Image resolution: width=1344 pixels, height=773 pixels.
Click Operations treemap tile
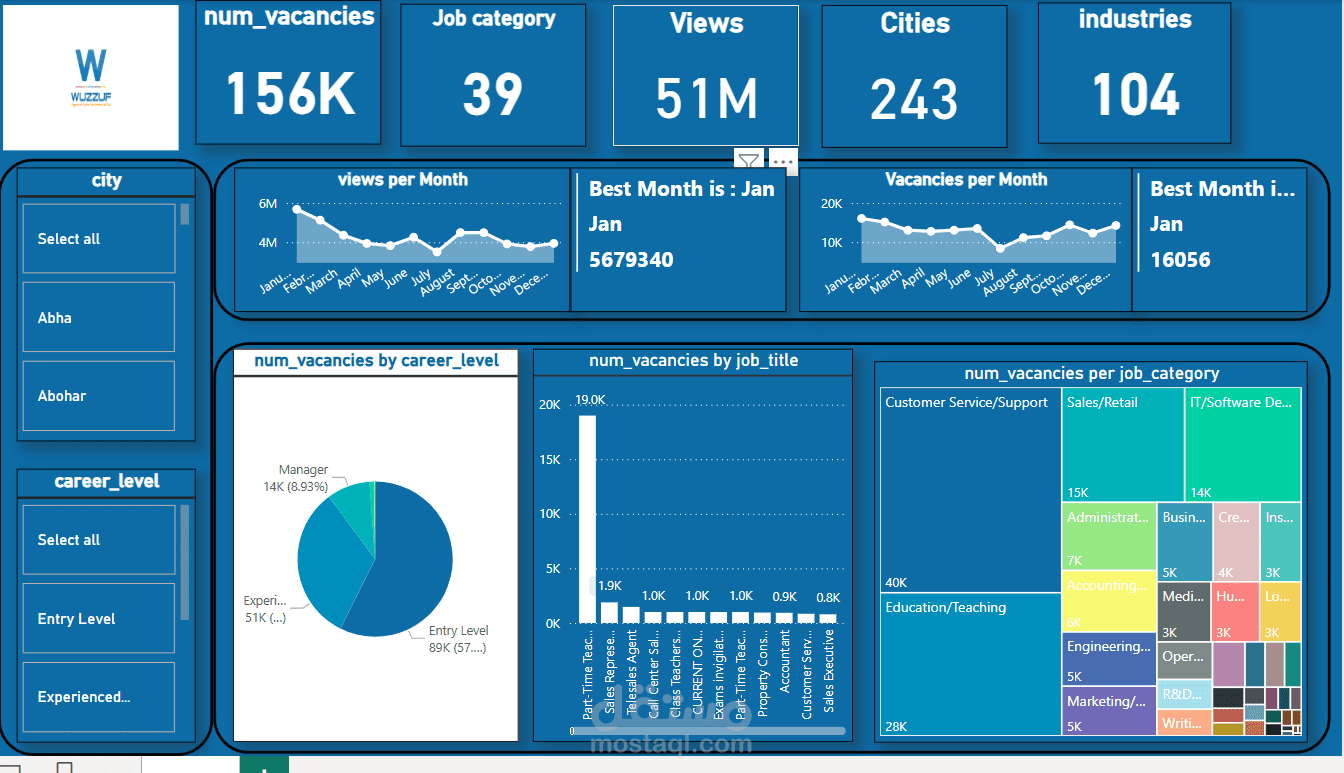(1184, 660)
